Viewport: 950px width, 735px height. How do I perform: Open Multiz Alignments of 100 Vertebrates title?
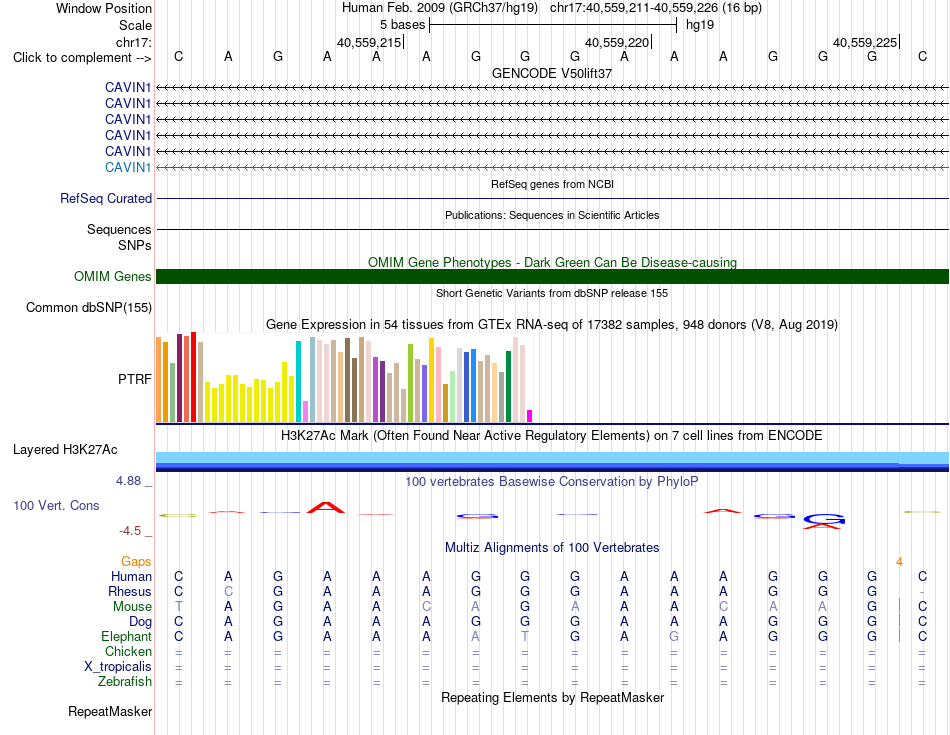552,548
